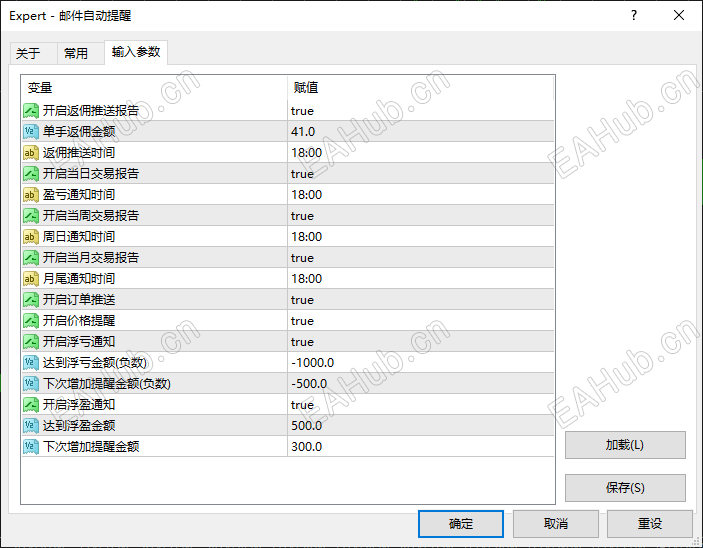This screenshot has width=703, height=548.
Task: Click the 变量 column header
Action: [x=154, y=87]
